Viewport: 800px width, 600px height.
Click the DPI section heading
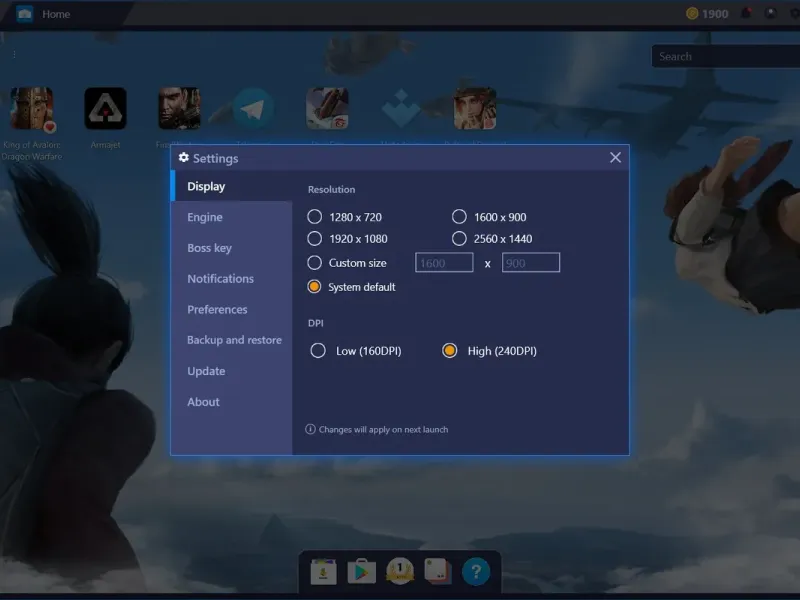(x=316, y=323)
